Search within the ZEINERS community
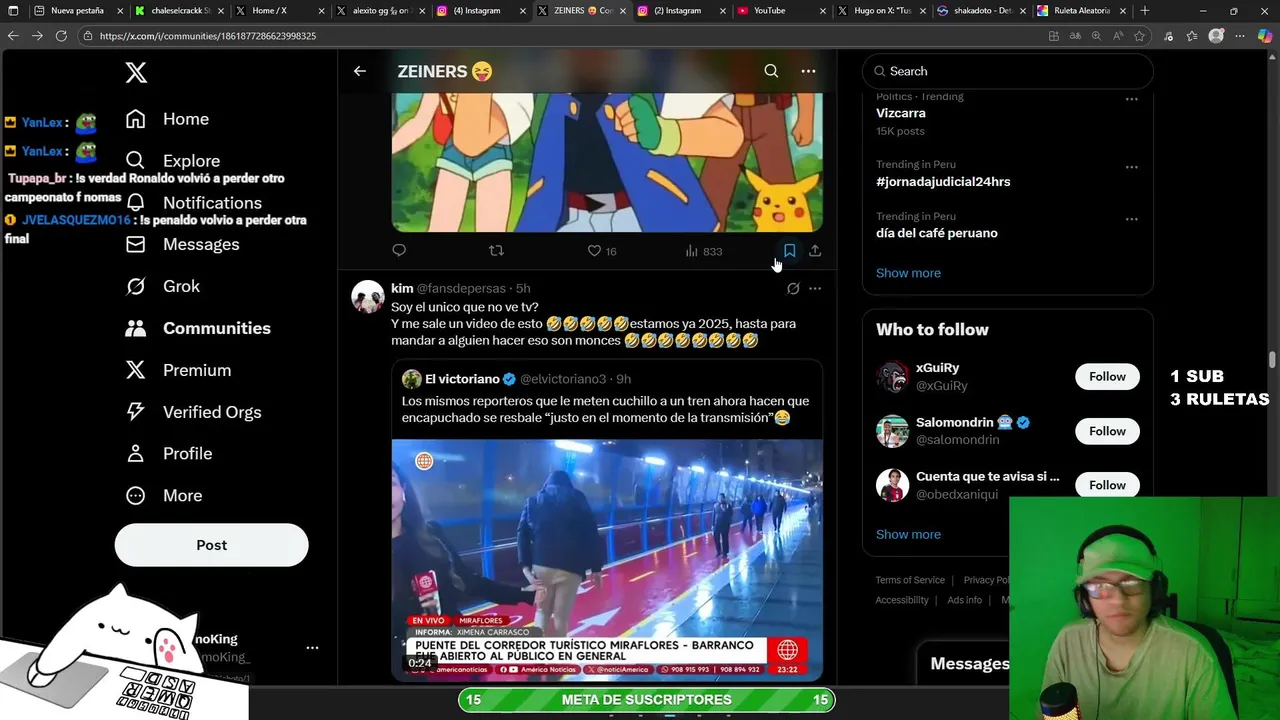This screenshot has width=1280, height=720. (771, 71)
